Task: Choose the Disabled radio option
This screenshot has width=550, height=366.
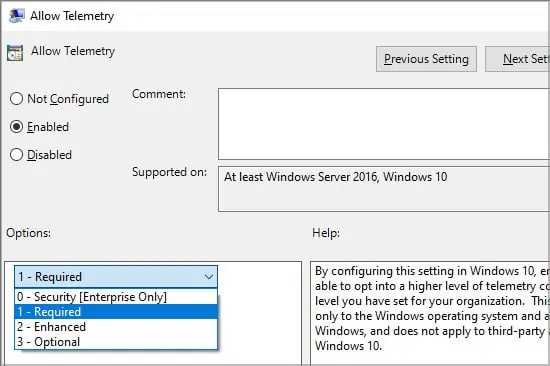Action: [16, 155]
